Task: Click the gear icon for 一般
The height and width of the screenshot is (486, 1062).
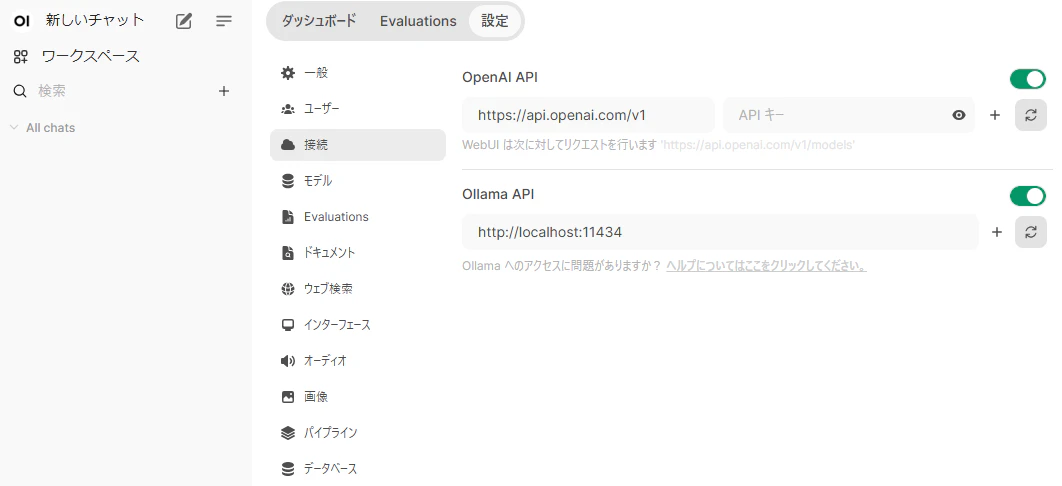Action: point(288,73)
